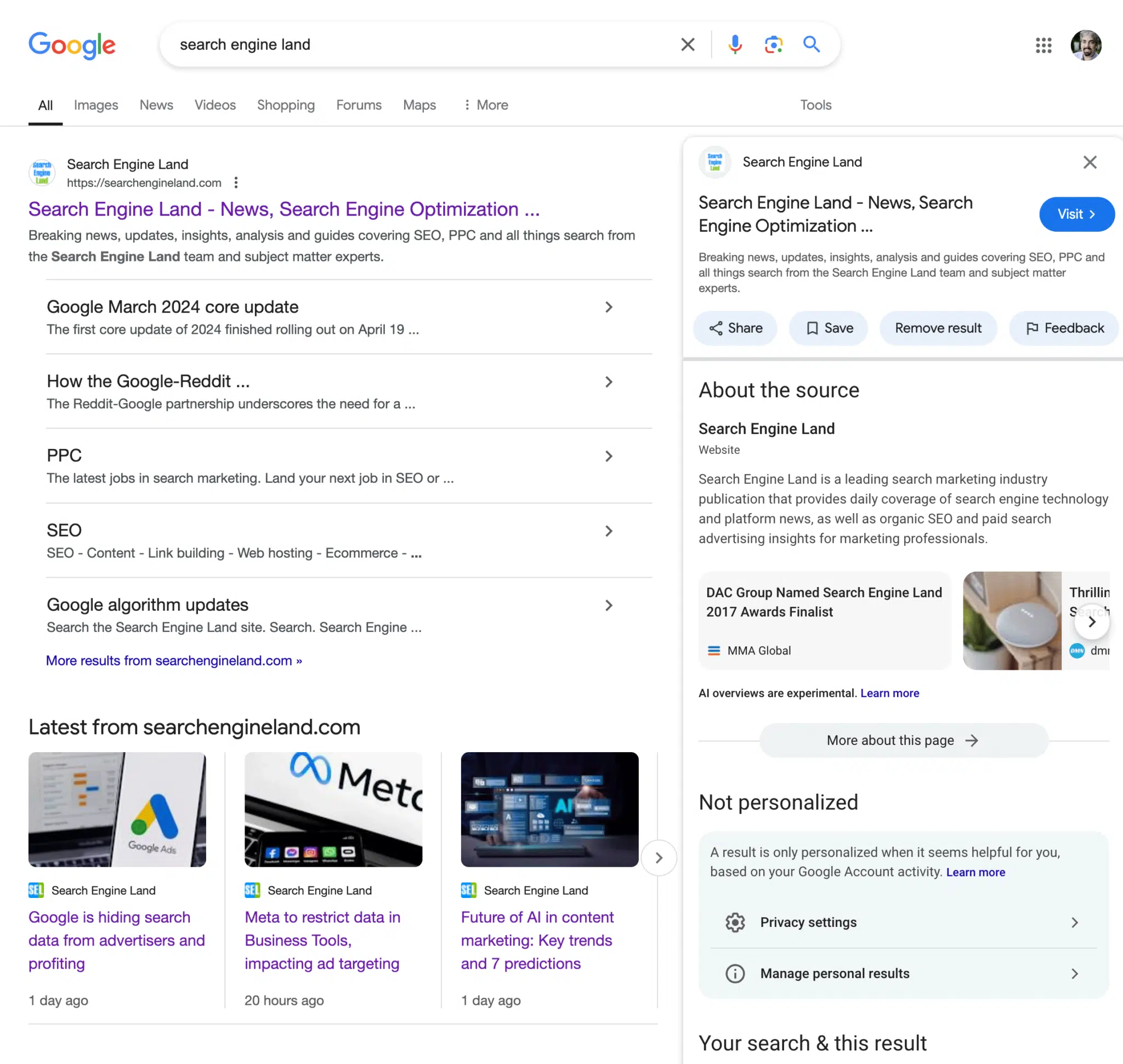
Task: Click the search magnifier icon
Action: pyautogui.click(x=811, y=44)
